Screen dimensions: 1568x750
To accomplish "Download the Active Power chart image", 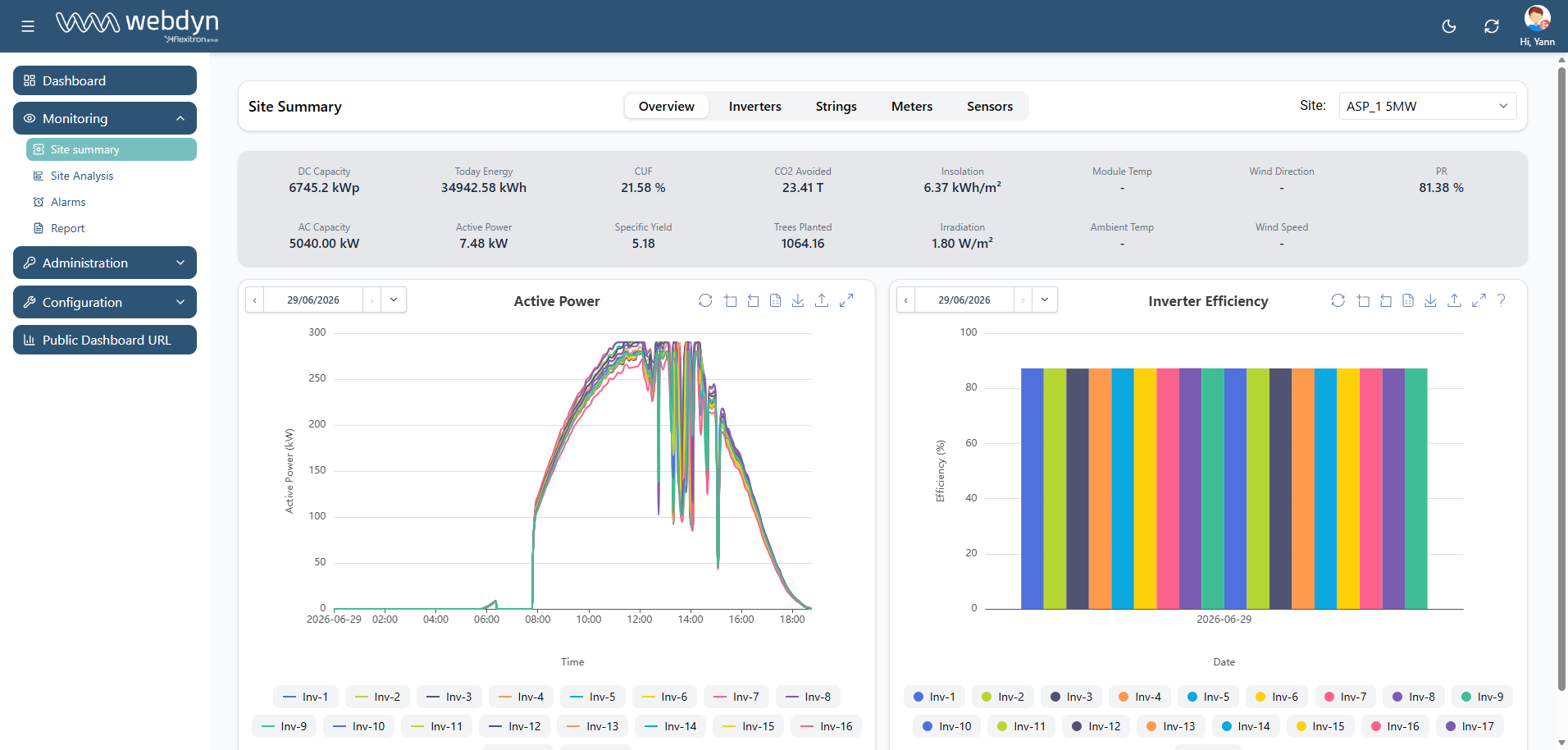I will tap(798, 300).
